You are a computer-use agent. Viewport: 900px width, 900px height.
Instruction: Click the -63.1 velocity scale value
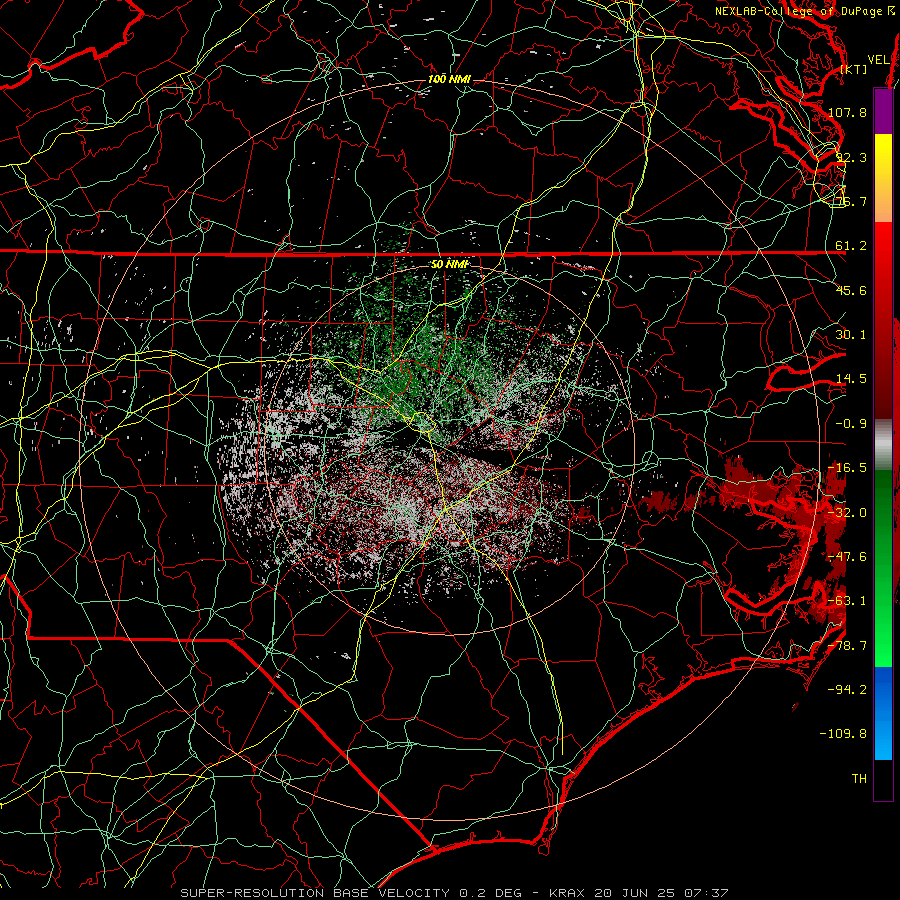[847, 601]
